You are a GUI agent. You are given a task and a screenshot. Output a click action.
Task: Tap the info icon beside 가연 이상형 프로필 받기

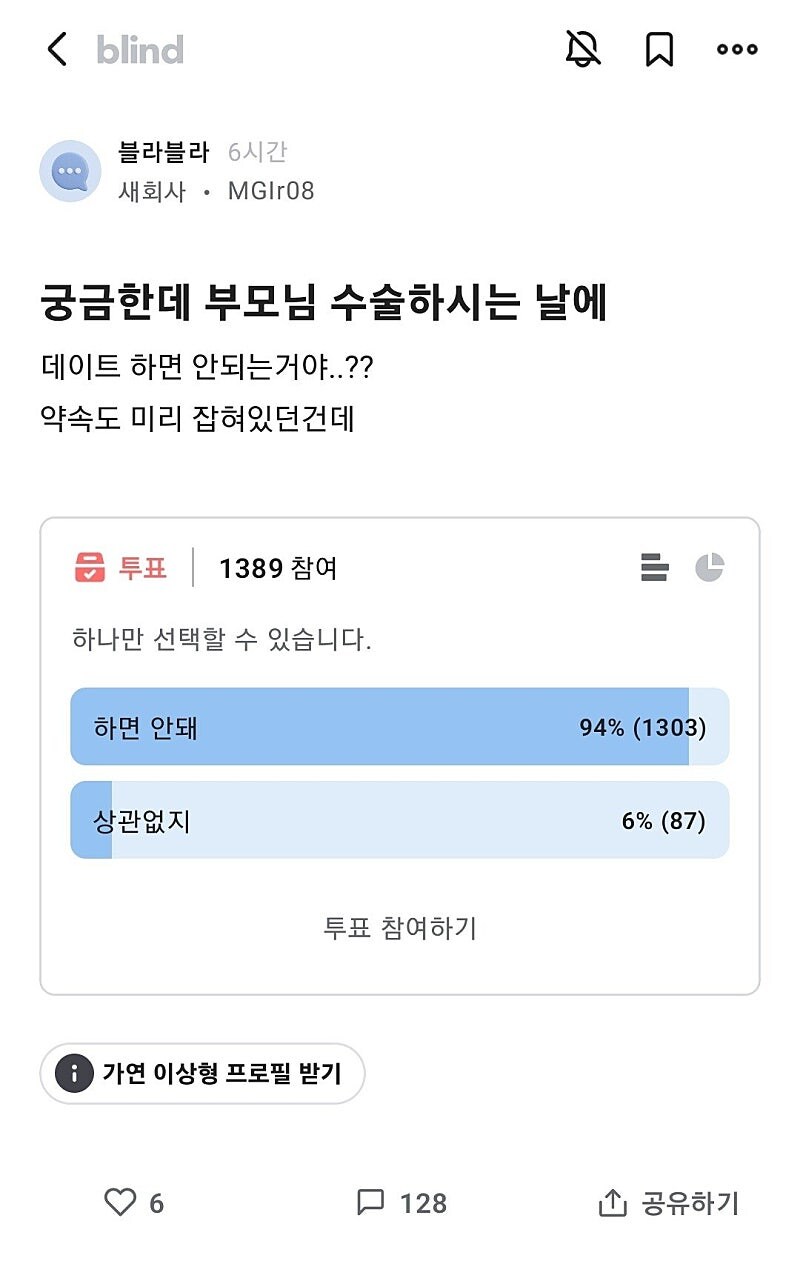pos(72,1073)
